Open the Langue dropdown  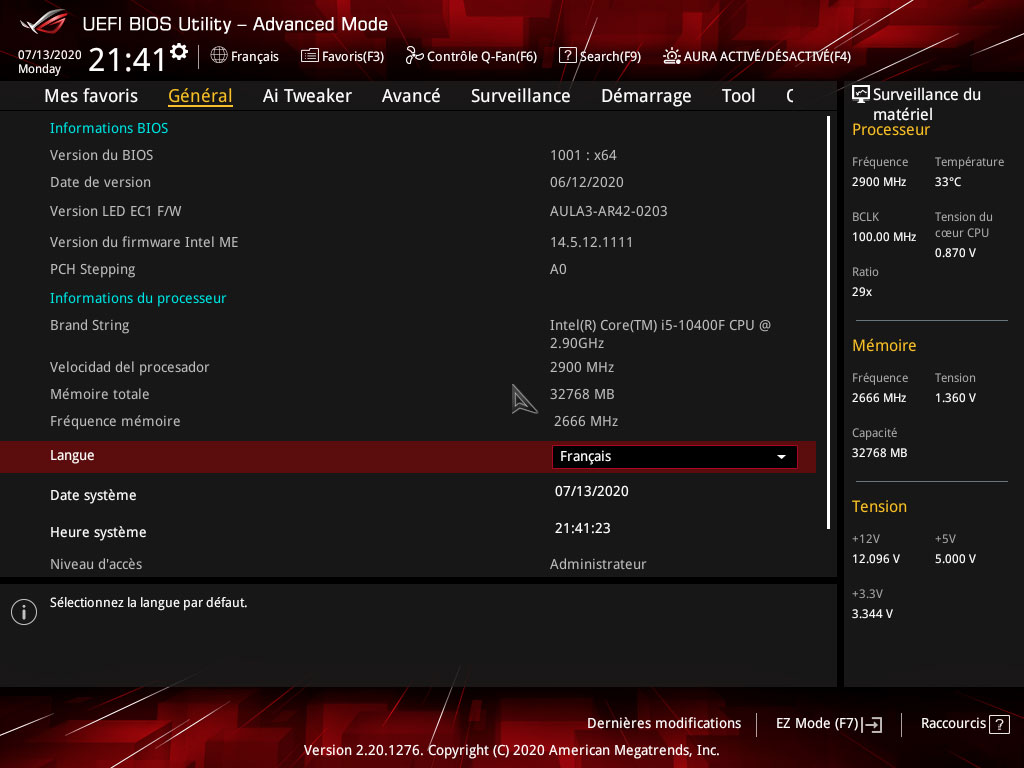click(x=674, y=457)
